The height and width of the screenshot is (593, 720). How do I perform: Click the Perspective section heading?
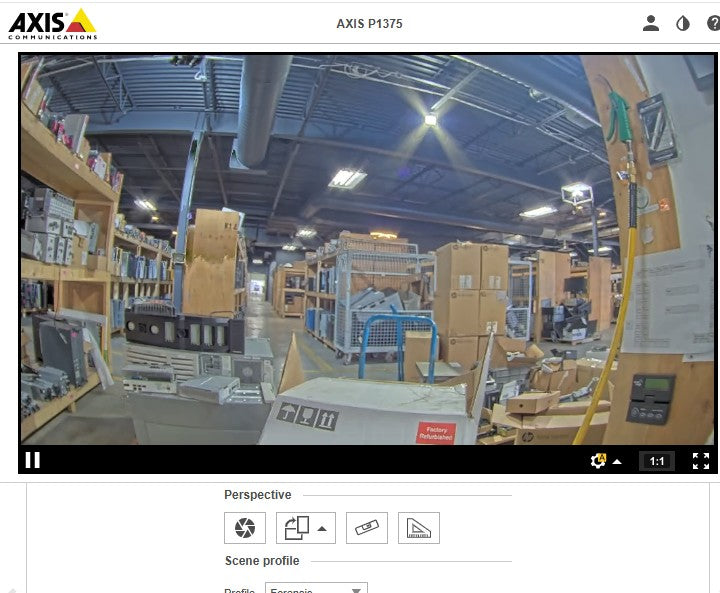(258, 495)
